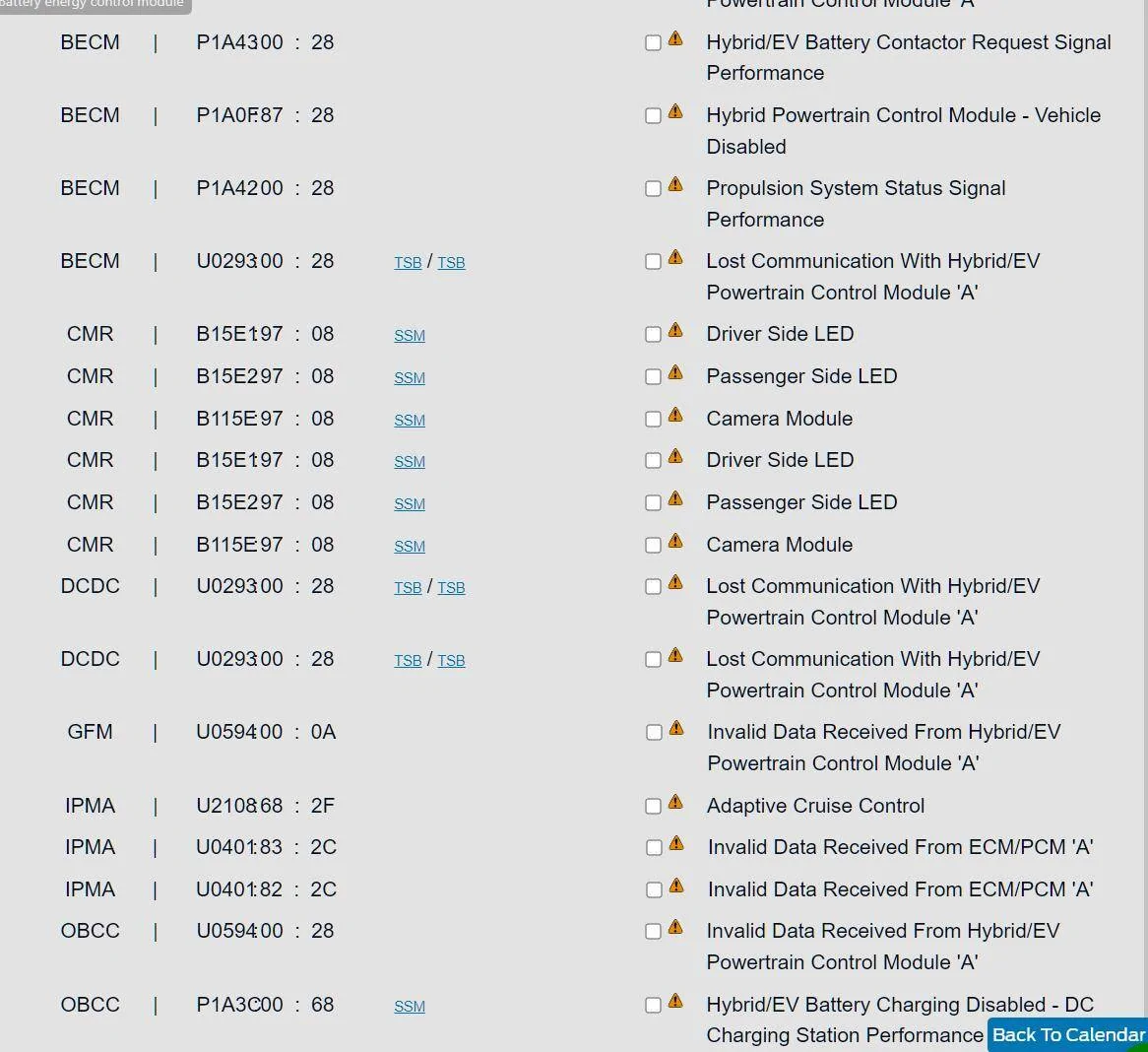The image size is (1148, 1052).
Task: Open SSM link in OBCC P1A3C:00 row
Action: point(410,1006)
